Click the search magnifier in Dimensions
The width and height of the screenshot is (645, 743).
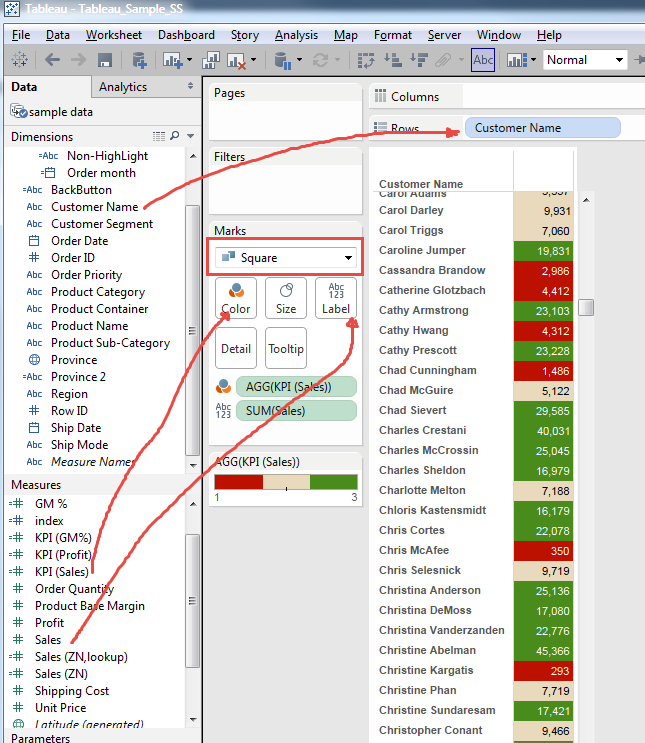(174, 136)
